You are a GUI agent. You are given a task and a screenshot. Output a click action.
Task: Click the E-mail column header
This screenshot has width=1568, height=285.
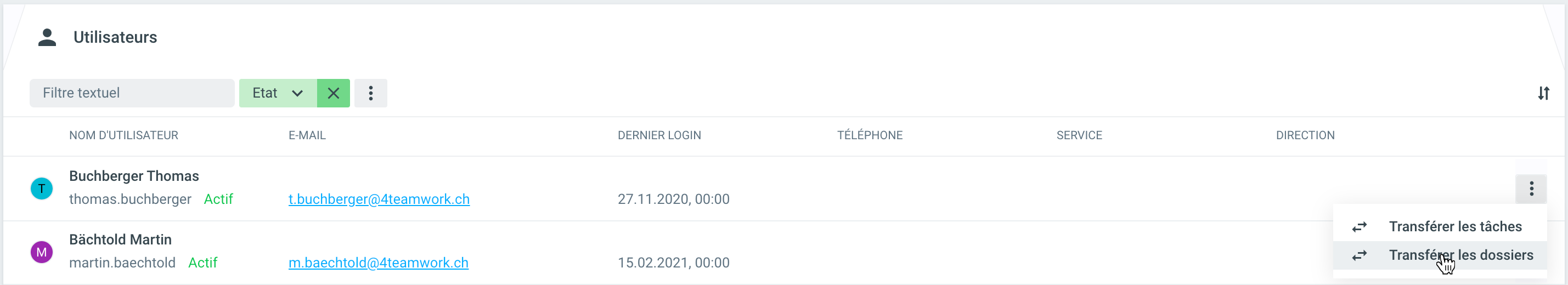(307, 135)
